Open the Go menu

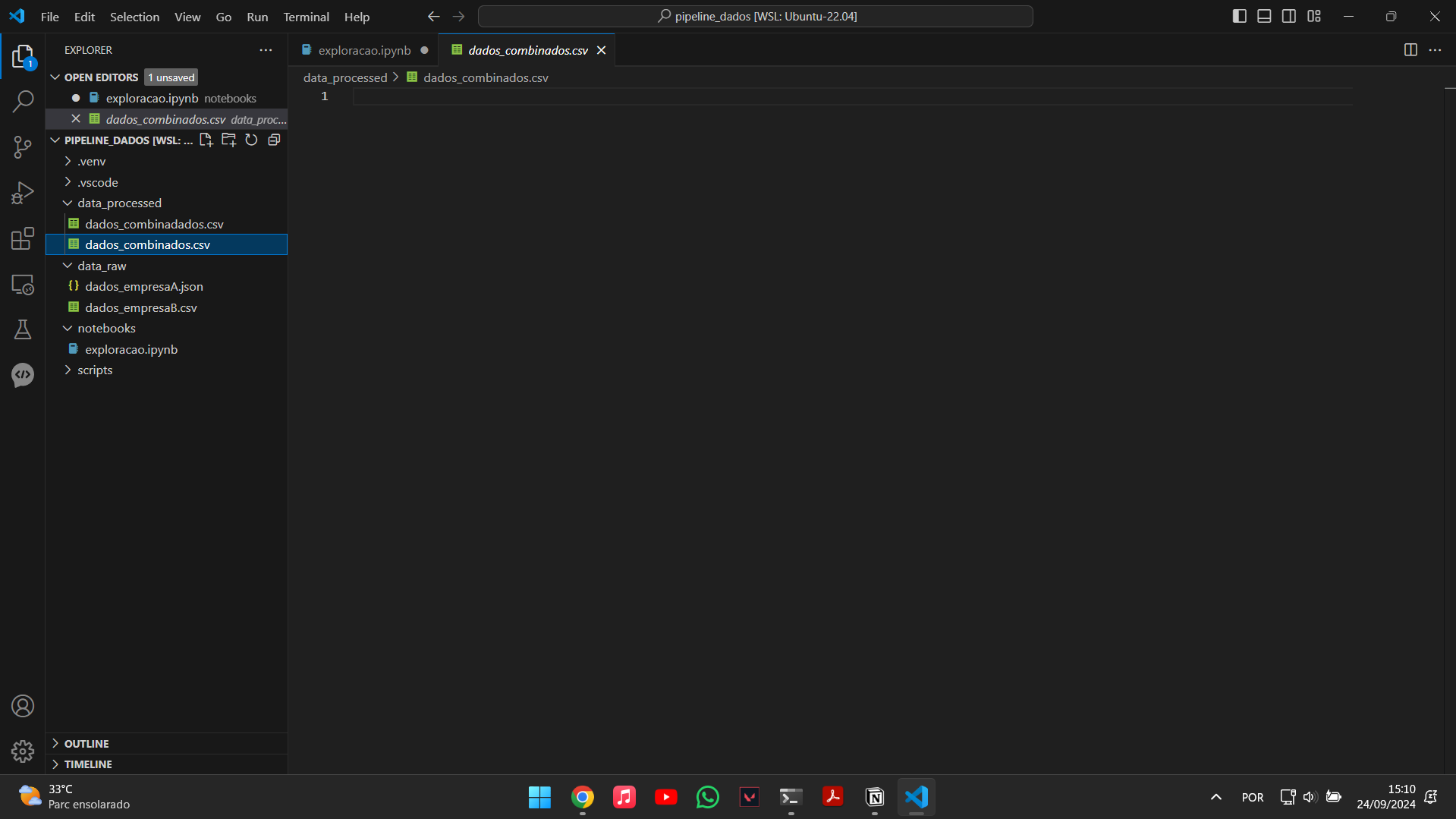click(224, 17)
